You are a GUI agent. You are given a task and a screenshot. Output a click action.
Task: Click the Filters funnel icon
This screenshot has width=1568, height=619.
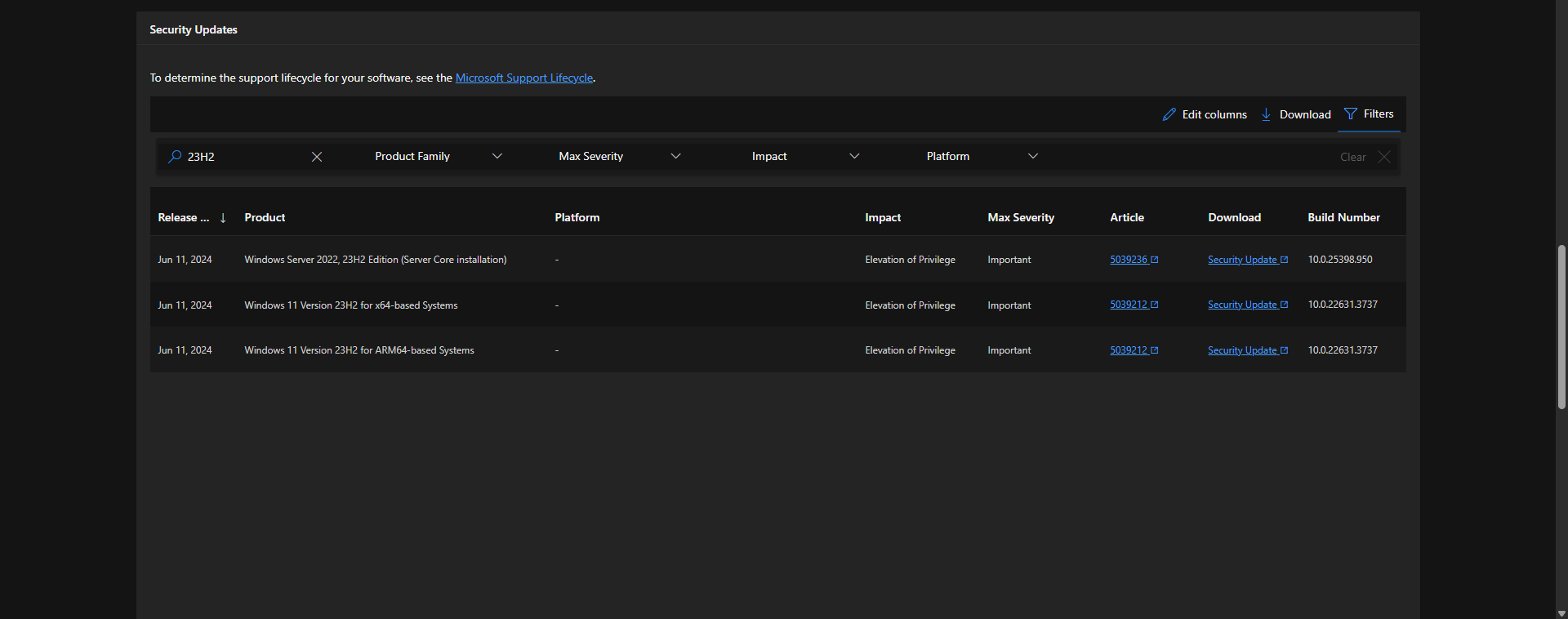click(1351, 114)
